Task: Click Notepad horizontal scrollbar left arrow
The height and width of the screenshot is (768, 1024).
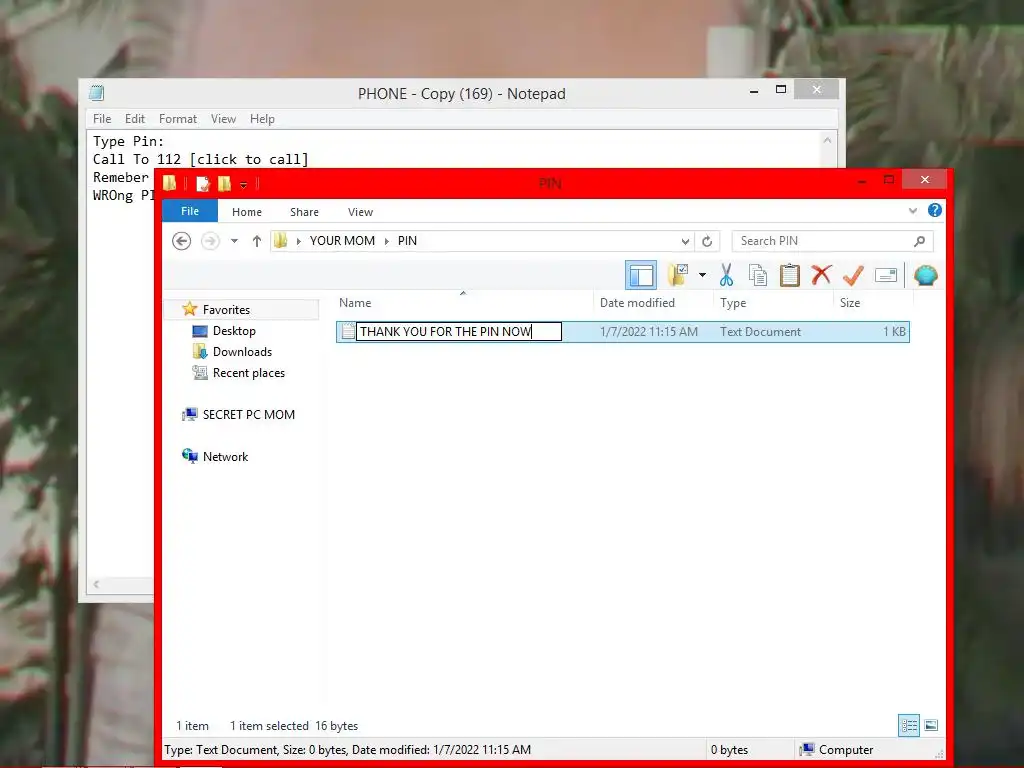Action: (x=96, y=584)
